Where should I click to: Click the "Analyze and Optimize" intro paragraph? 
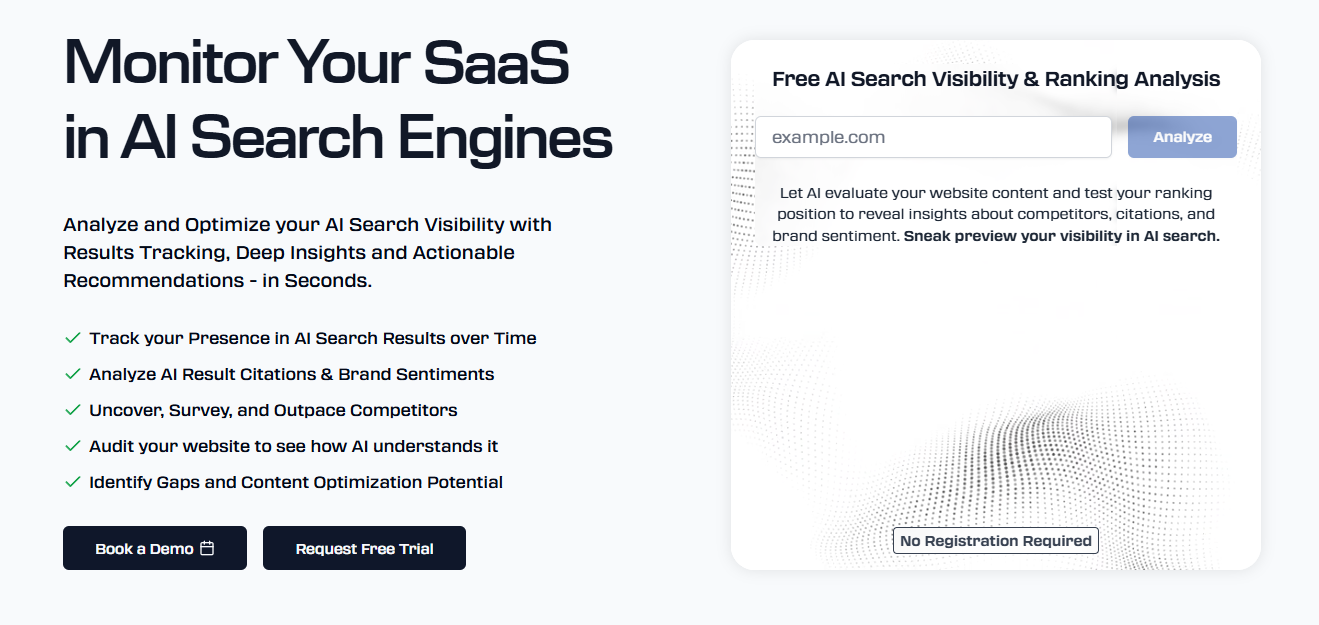tap(307, 252)
